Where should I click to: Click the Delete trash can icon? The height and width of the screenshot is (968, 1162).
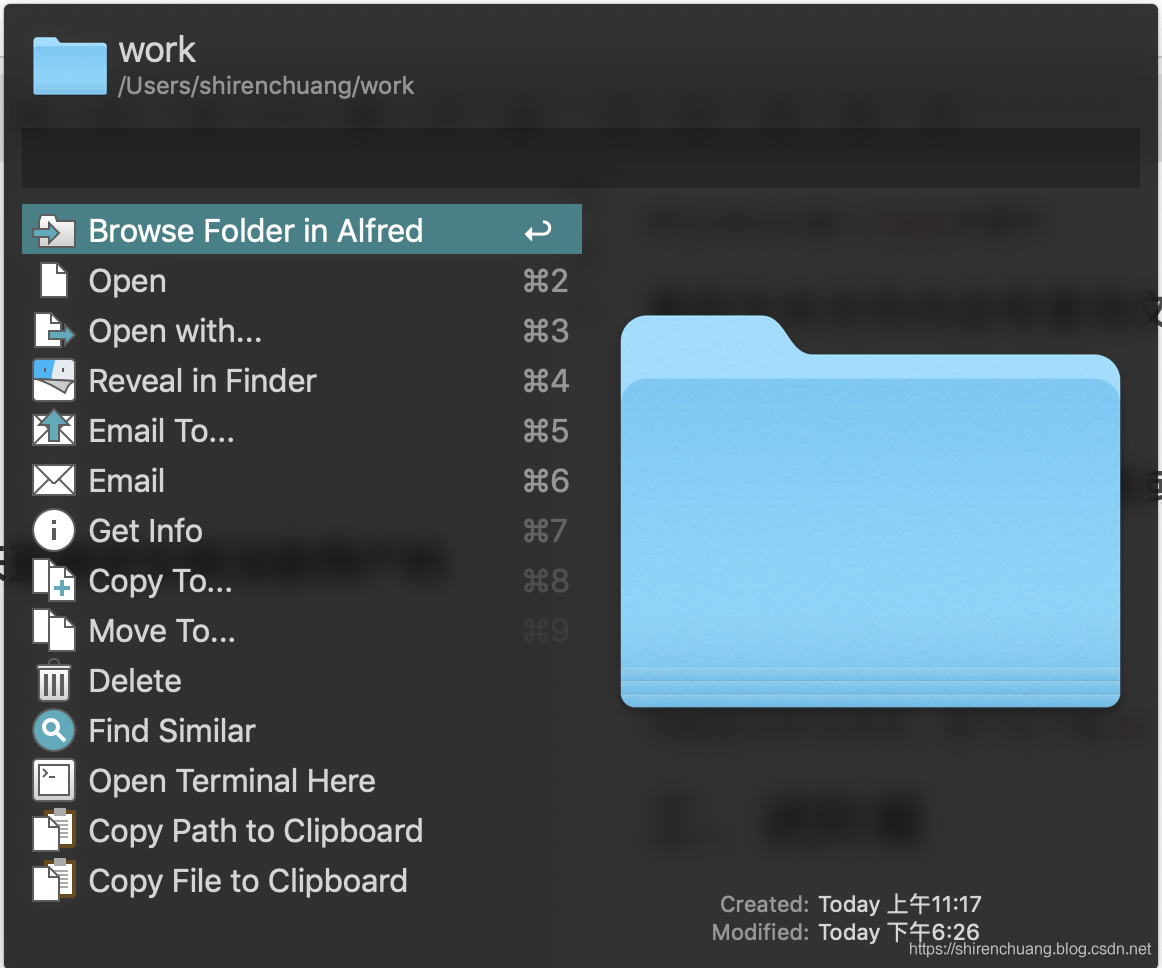pyautogui.click(x=54, y=680)
